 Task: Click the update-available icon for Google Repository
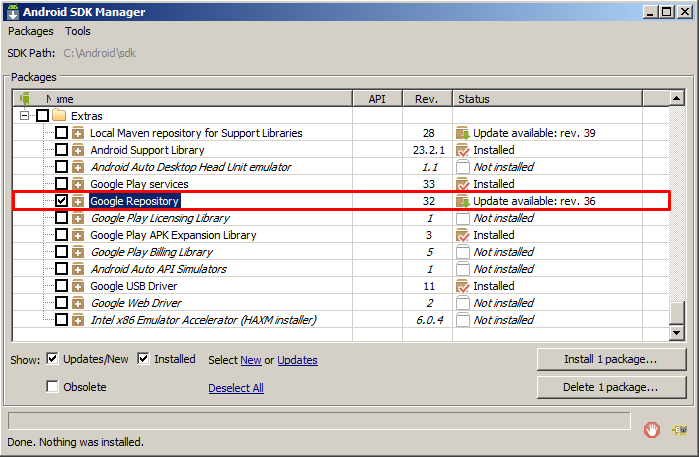coord(463,201)
